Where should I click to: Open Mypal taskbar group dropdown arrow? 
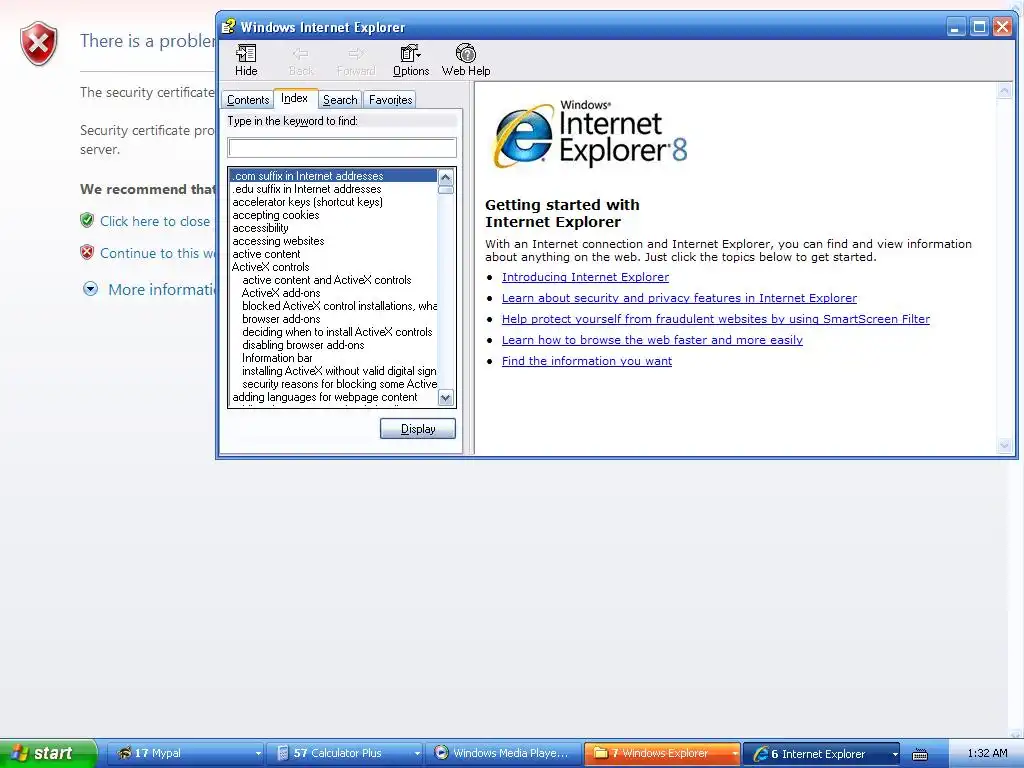point(259,754)
